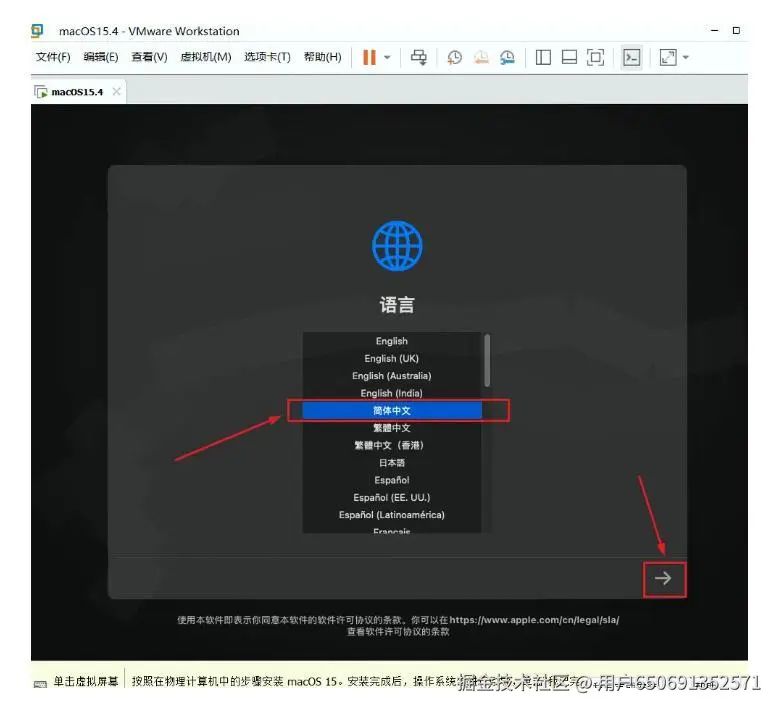Select English (Australia) language

click(x=391, y=376)
